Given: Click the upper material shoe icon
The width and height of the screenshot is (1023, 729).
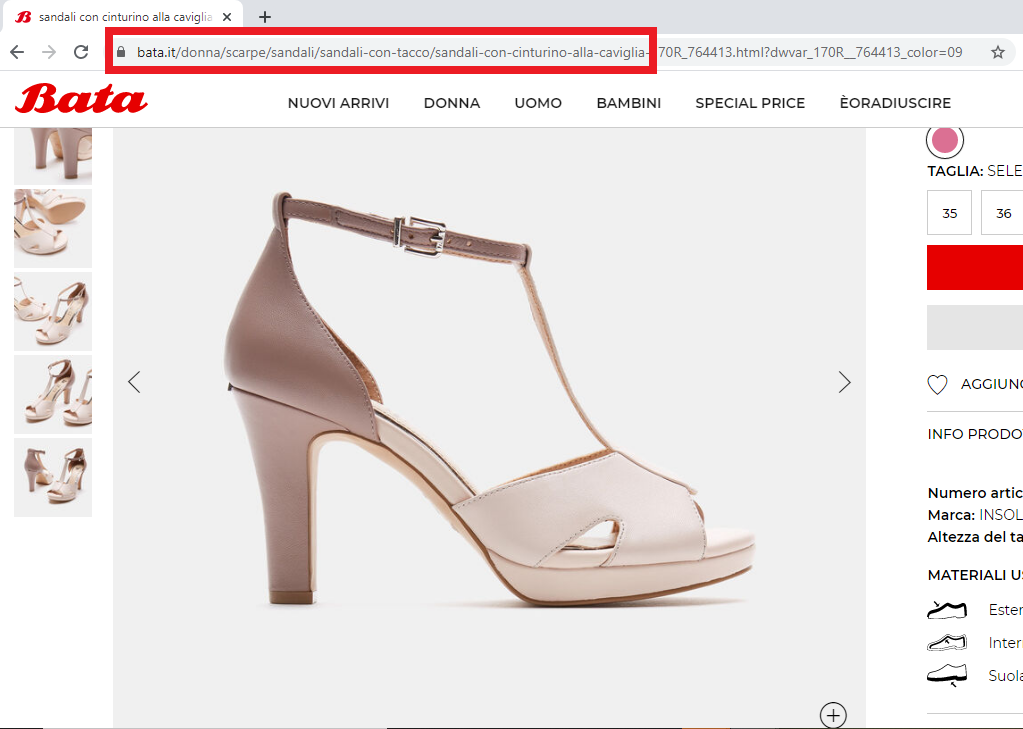Looking at the screenshot, I should point(947,610).
